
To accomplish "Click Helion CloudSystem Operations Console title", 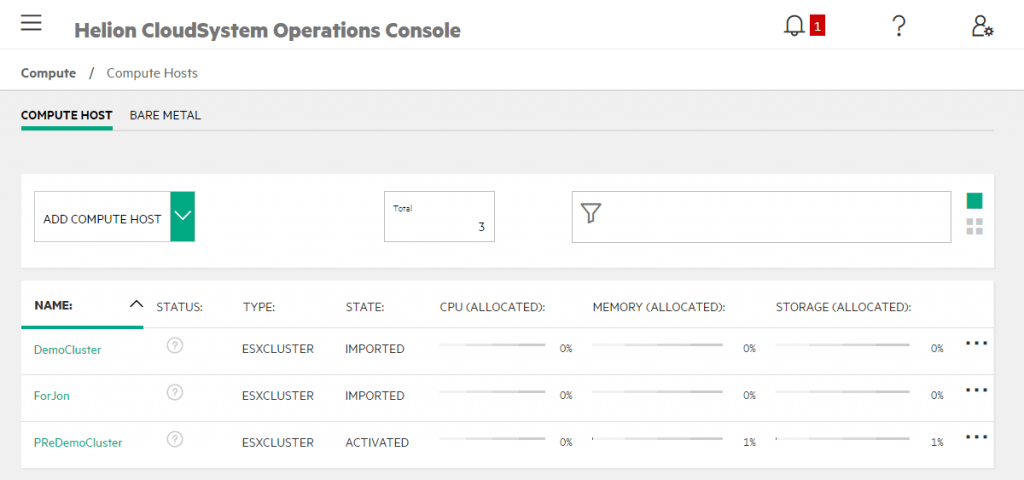I will pyautogui.click(x=268, y=30).
